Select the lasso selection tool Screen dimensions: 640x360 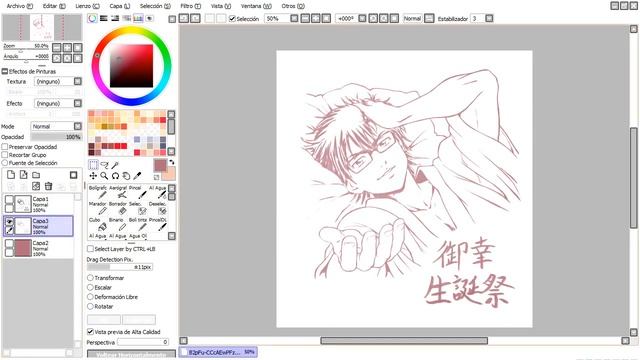(104, 165)
